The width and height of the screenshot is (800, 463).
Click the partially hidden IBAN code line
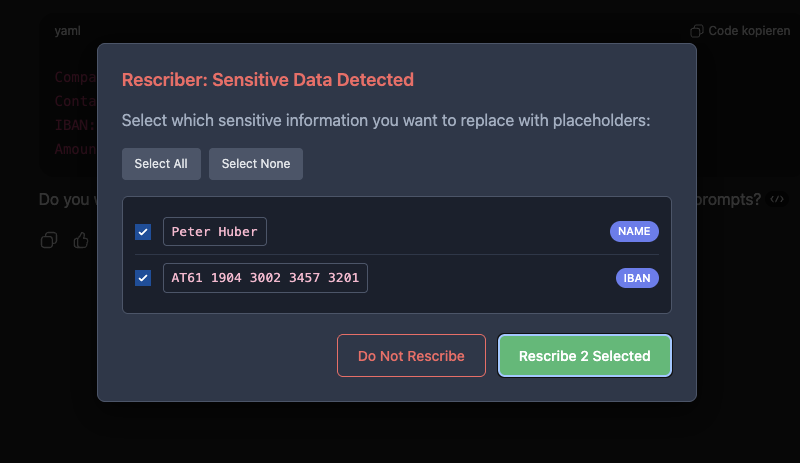tap(75, 125)
